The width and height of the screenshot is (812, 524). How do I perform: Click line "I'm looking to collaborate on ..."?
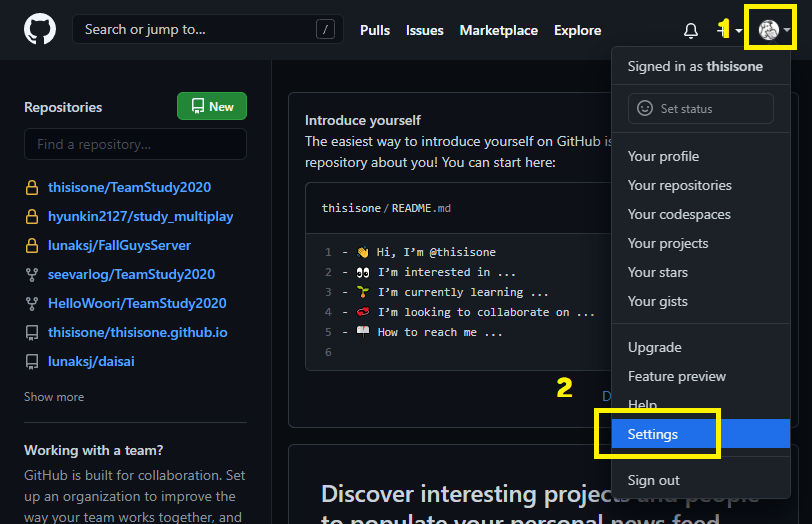(x=486, y=312)
